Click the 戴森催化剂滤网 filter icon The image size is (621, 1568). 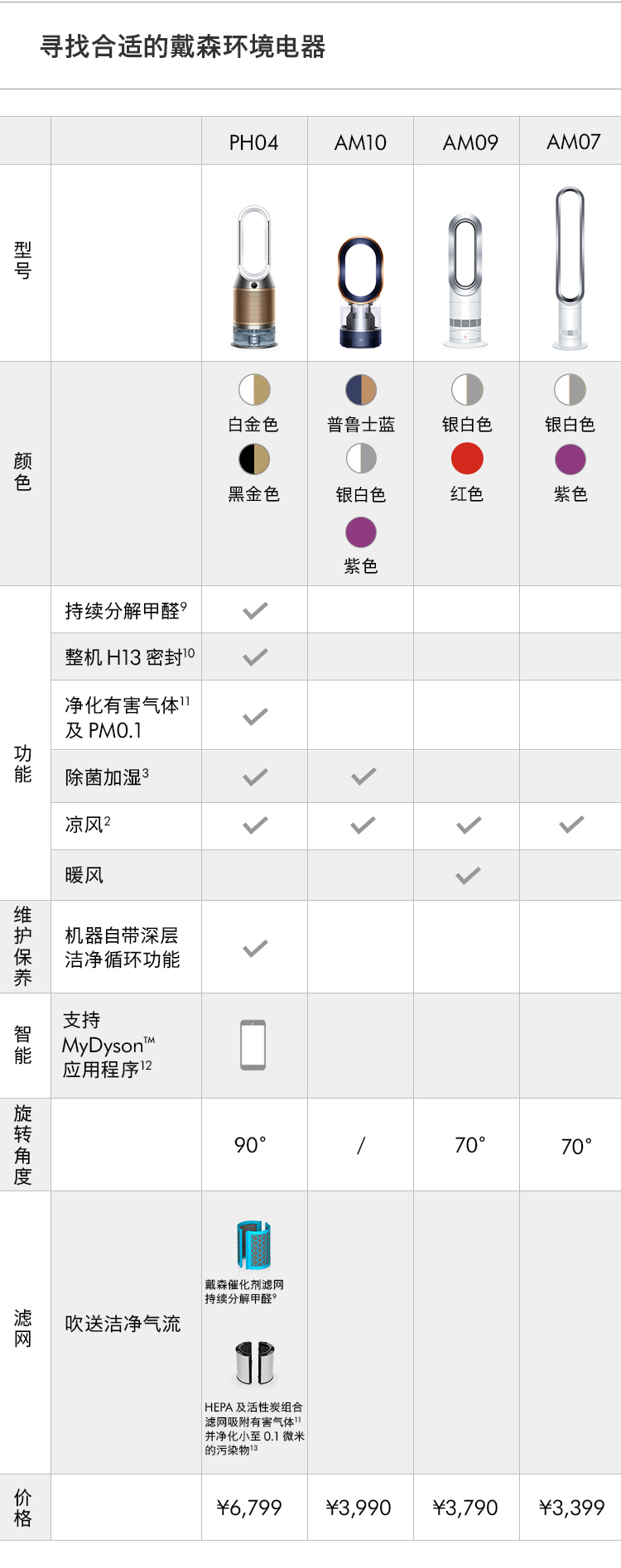coord(253,1244)
